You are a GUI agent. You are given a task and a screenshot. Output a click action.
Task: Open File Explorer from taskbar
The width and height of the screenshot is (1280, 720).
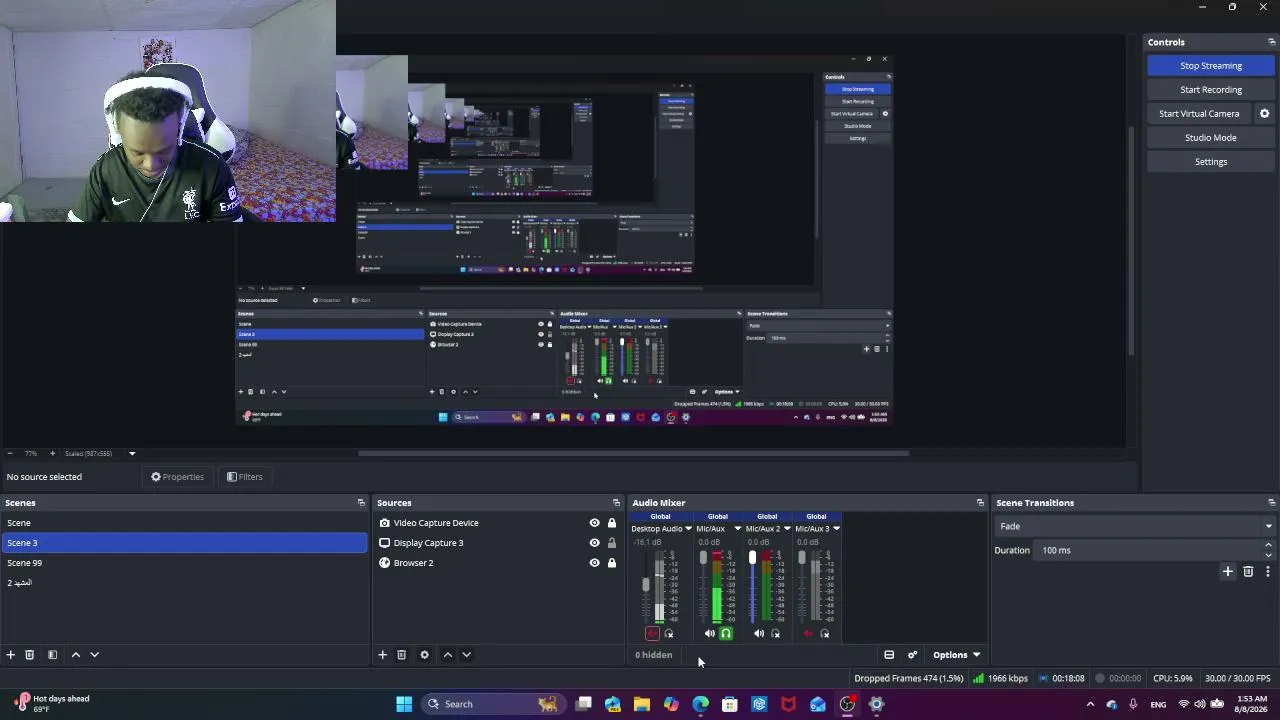point(642,704)
